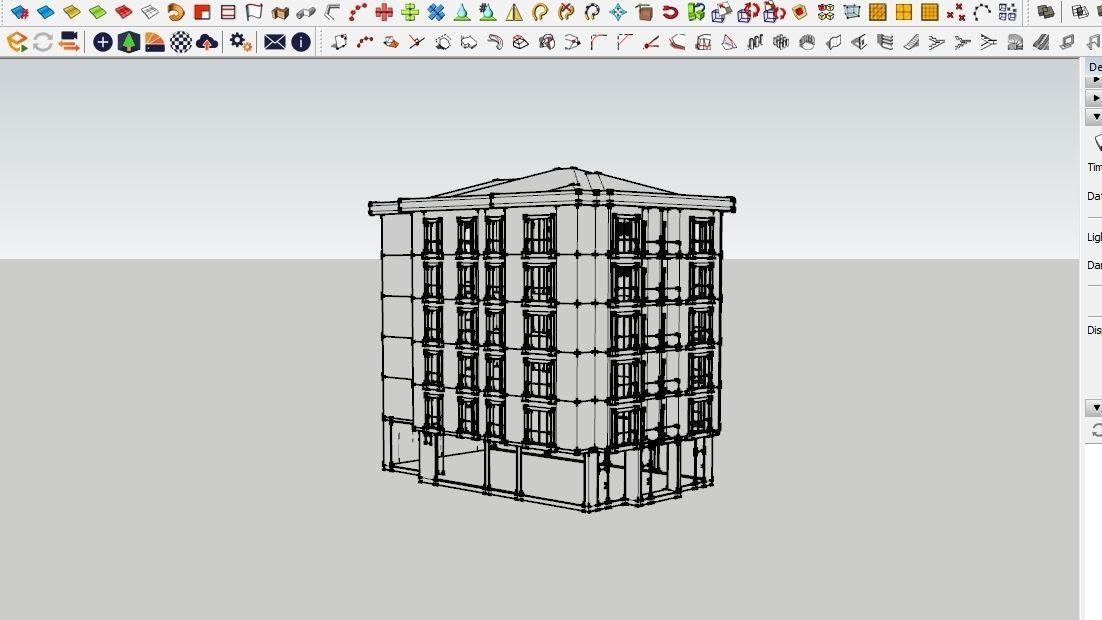Image resolution: width=1102 pixels, height=620 pixels.
Task: Click the gray Enscape live sync arrows
Action: [43, 42]
